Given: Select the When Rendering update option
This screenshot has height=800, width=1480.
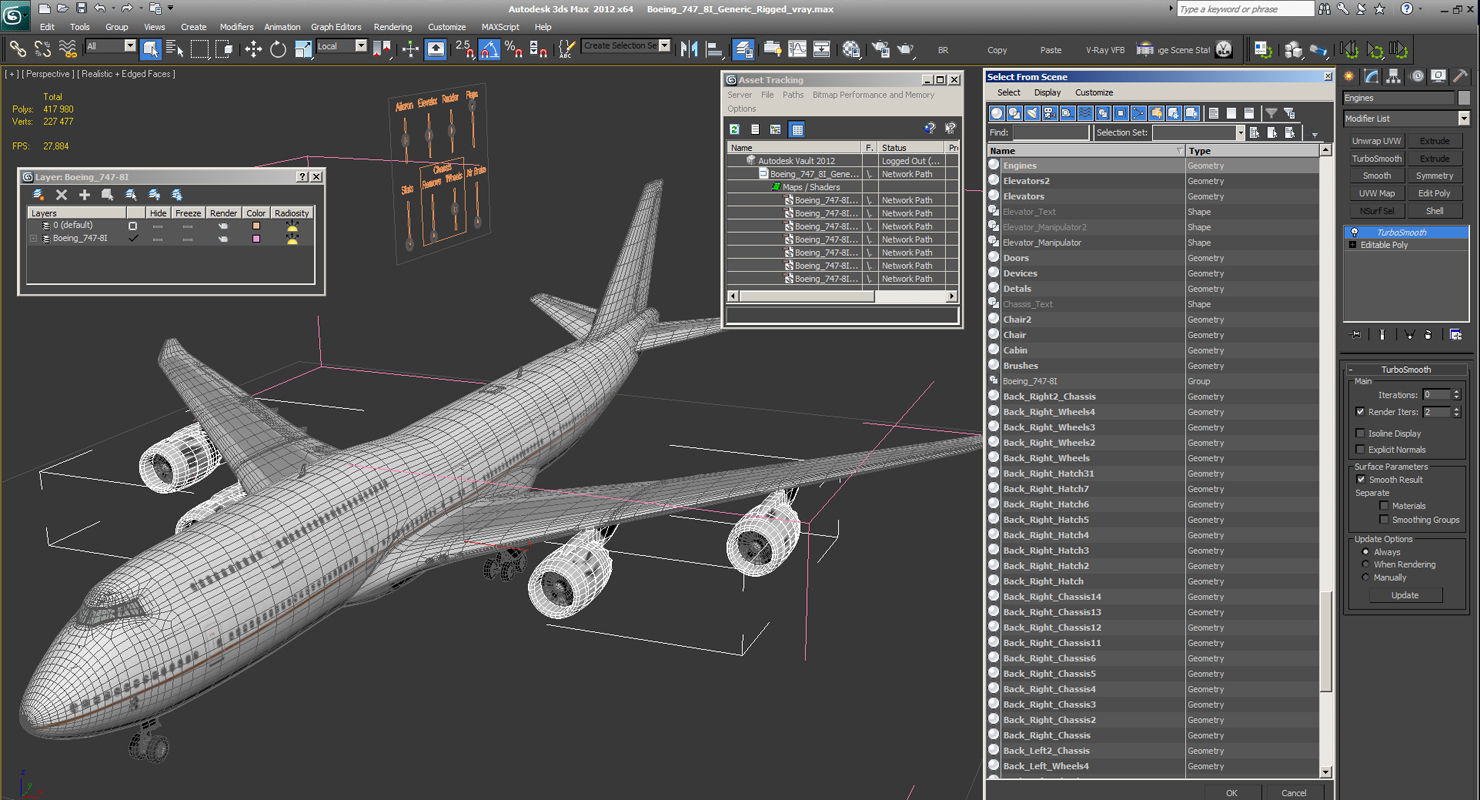Looking at the screenshot, I should click(1365, 564).
